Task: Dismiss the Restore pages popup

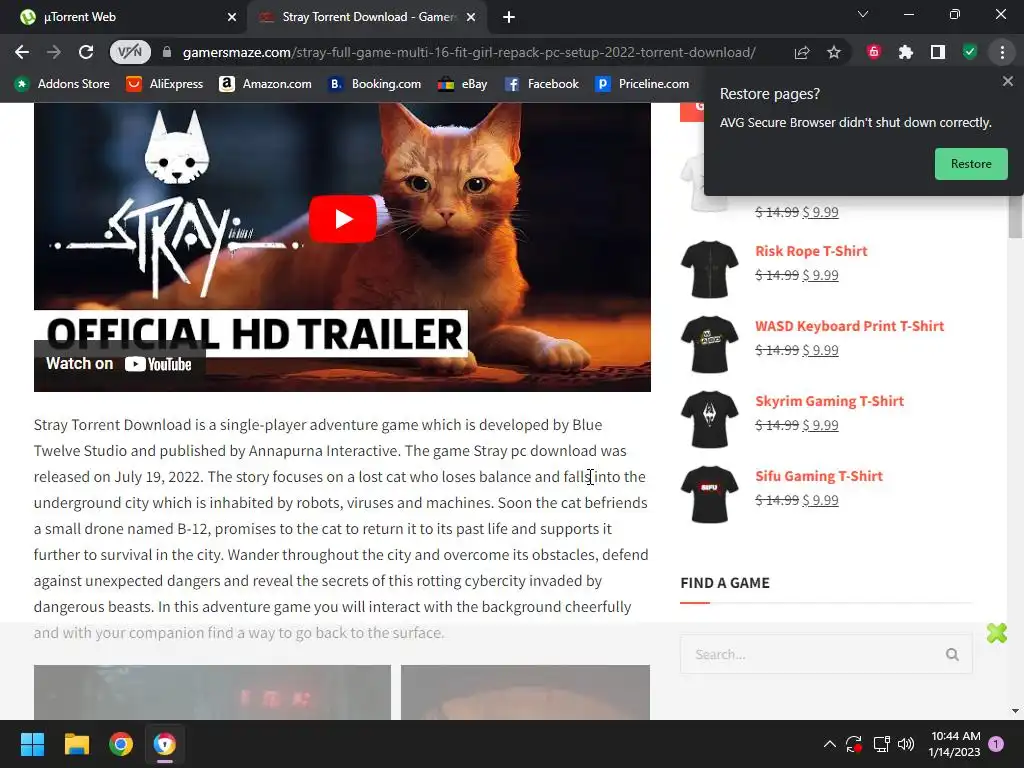Action: pos(1007,82)
